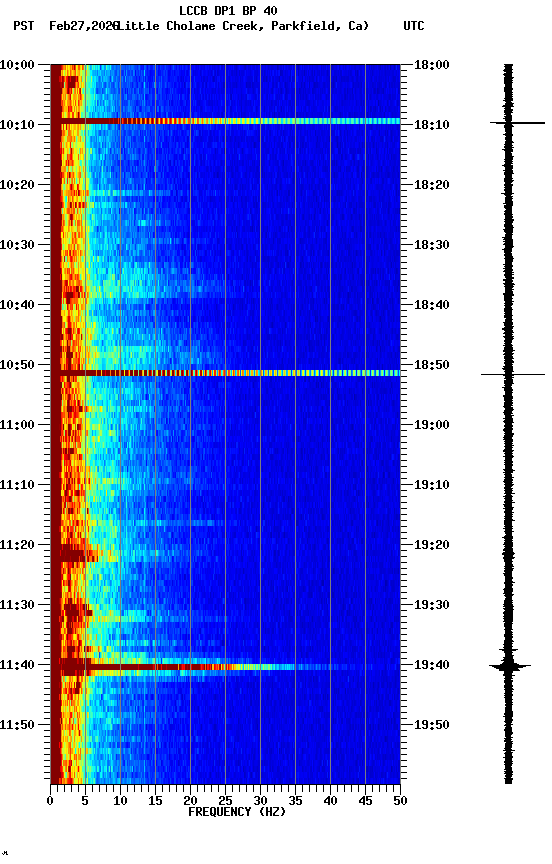
Task: Click the 18:00 UTC time label
Action: [432, 65]
